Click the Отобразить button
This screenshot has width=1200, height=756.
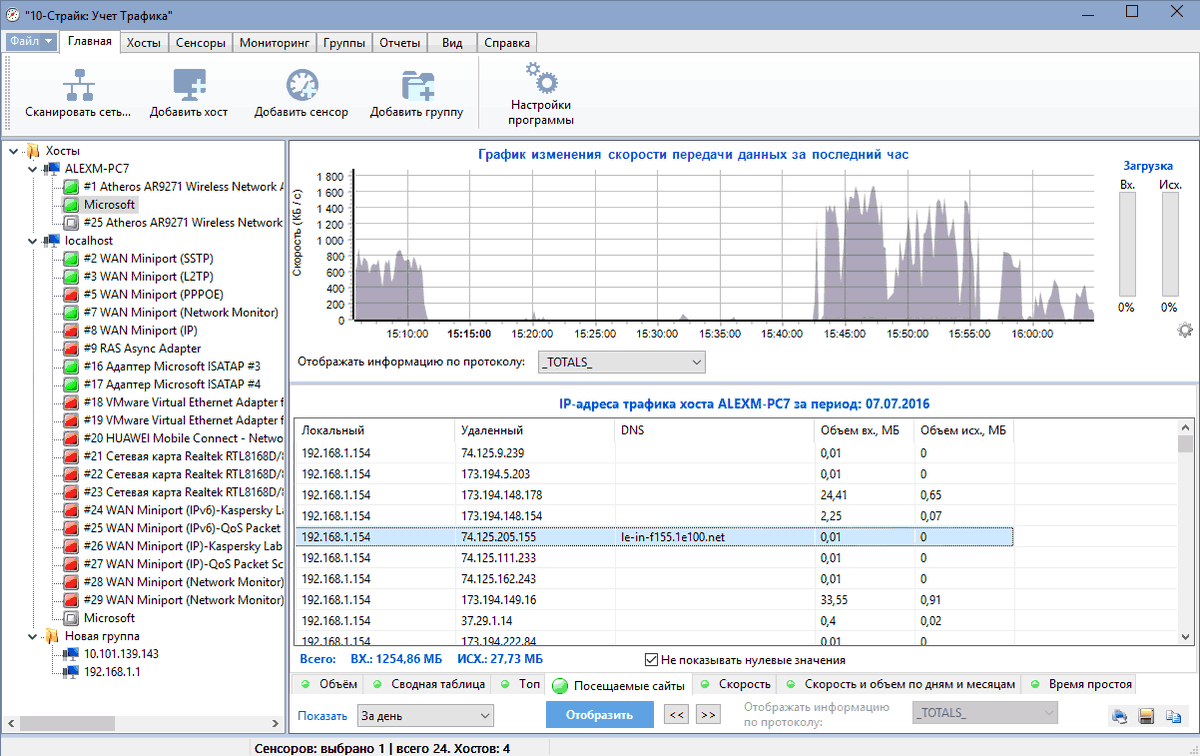pos(599,715)
